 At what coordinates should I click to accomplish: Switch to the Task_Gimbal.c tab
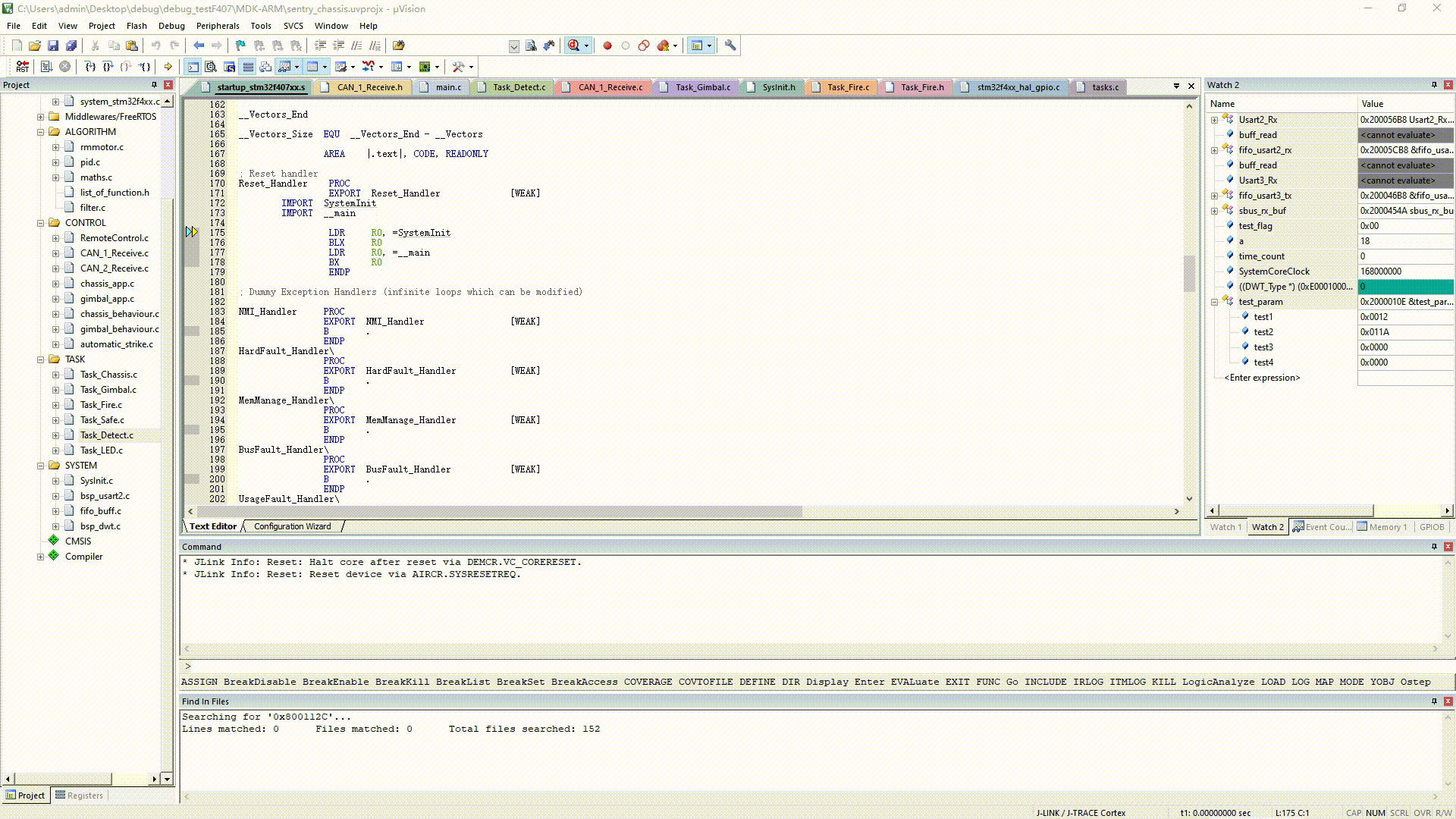pos(702,87)
